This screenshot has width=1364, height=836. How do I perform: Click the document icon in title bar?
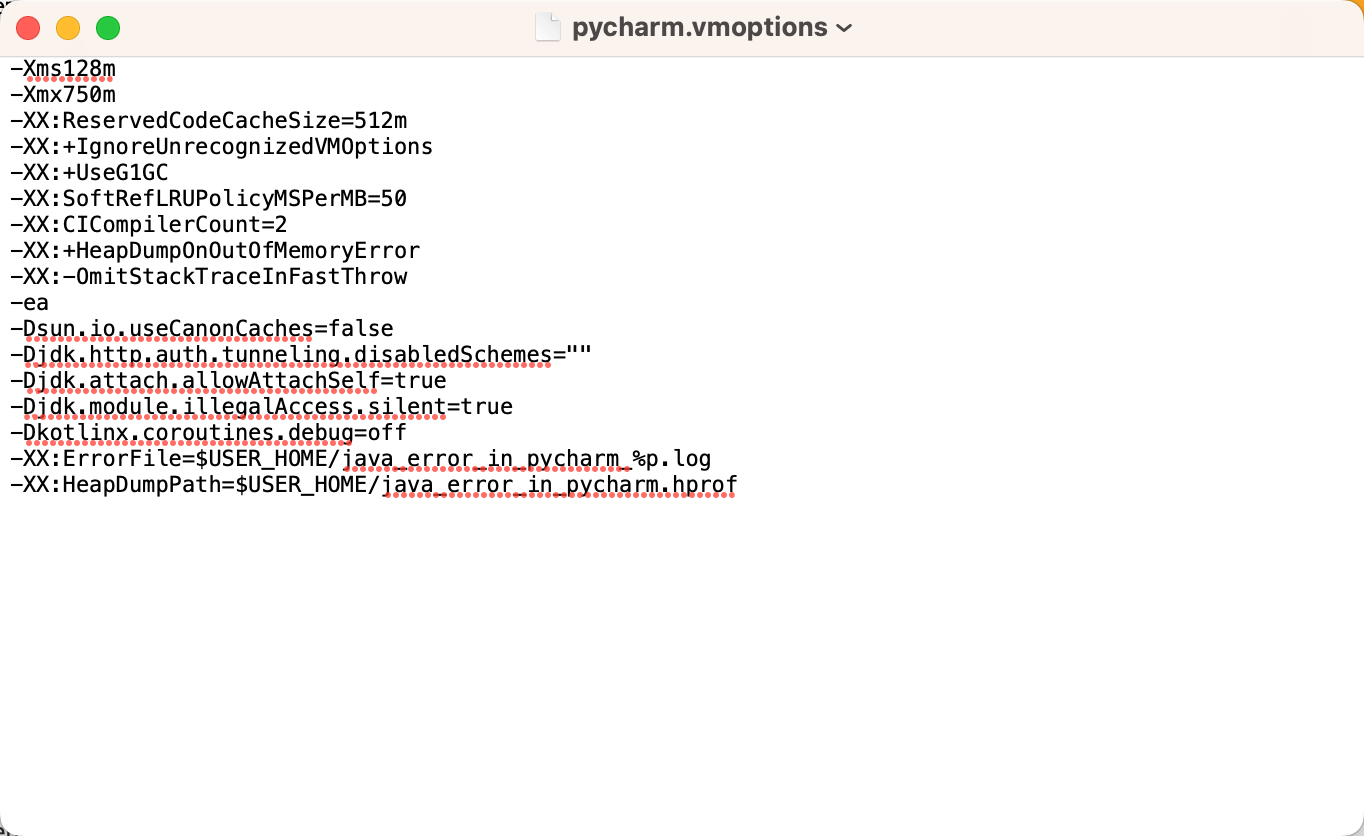(548, 27)
